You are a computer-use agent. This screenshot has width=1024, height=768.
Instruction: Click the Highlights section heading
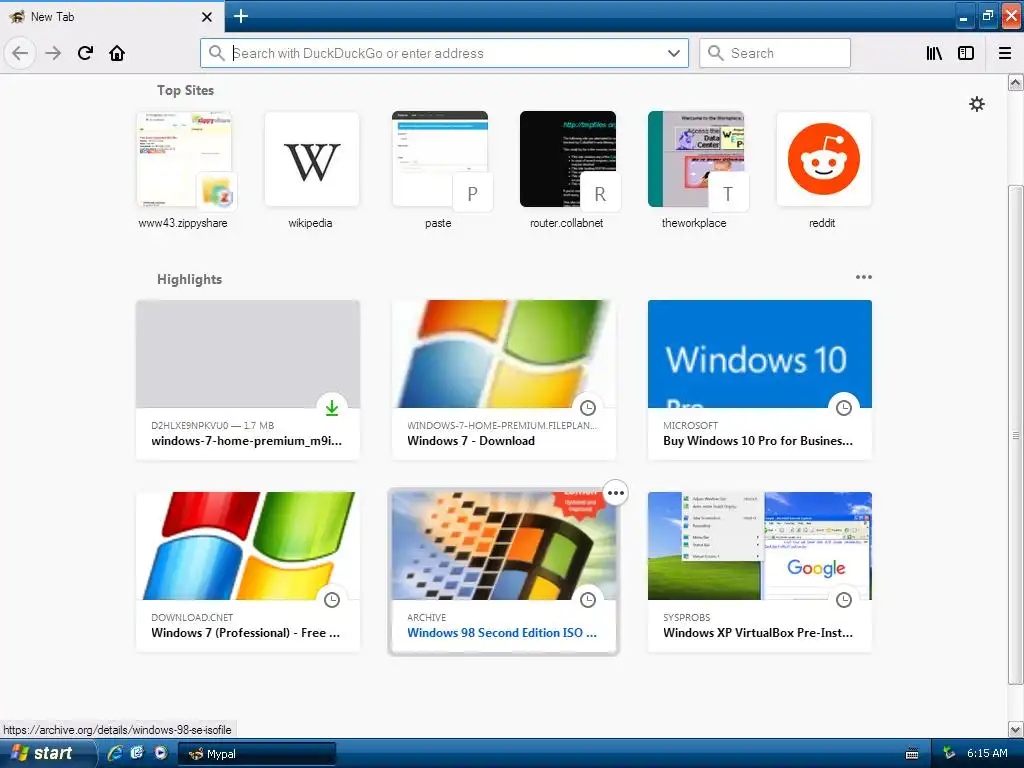(189, 280)
